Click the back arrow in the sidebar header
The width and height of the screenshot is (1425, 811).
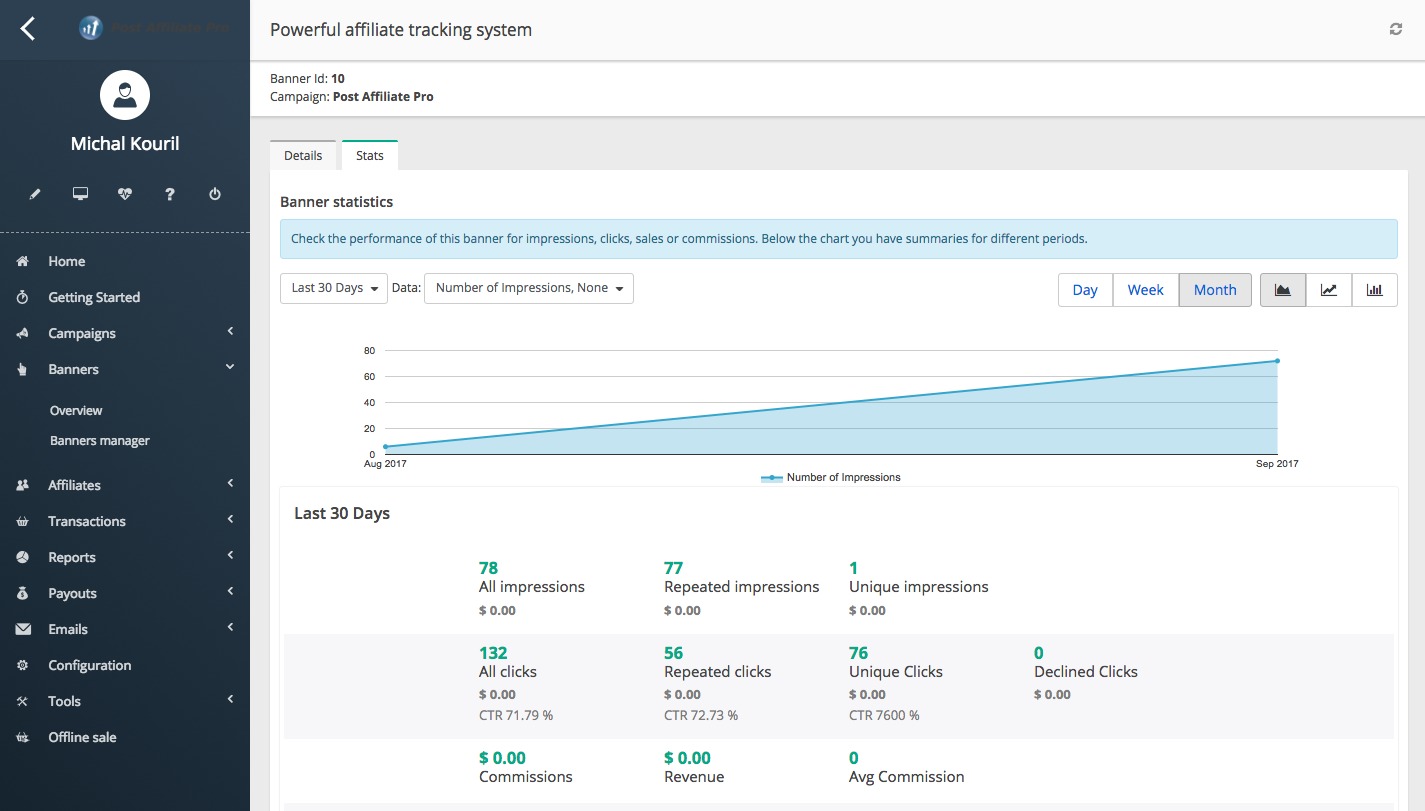(28, 29)
